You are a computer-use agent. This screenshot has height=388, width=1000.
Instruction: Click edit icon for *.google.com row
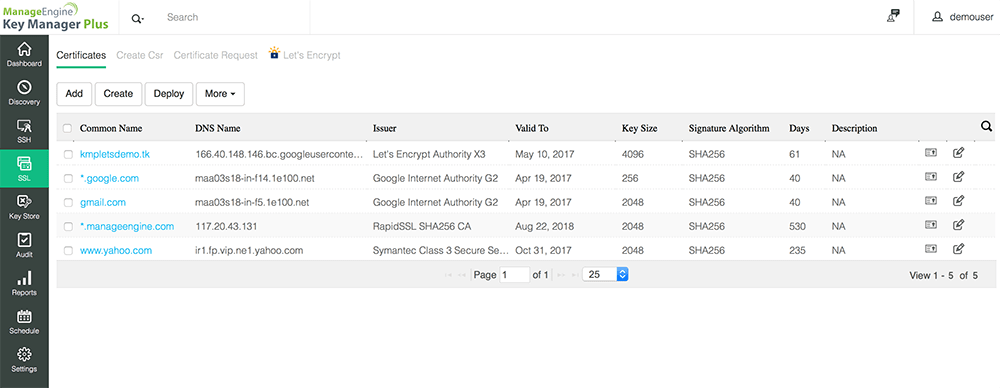coord(958,177)
